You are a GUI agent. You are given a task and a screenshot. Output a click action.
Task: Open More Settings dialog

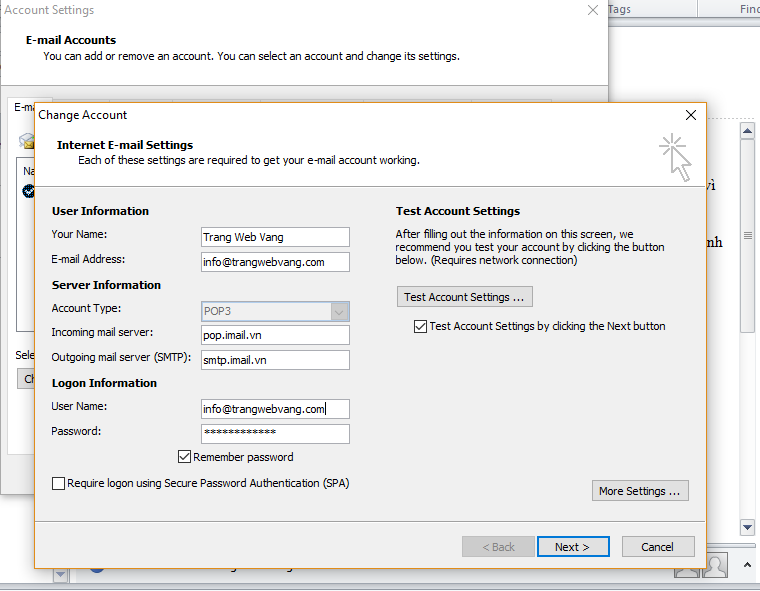point(640,491)
